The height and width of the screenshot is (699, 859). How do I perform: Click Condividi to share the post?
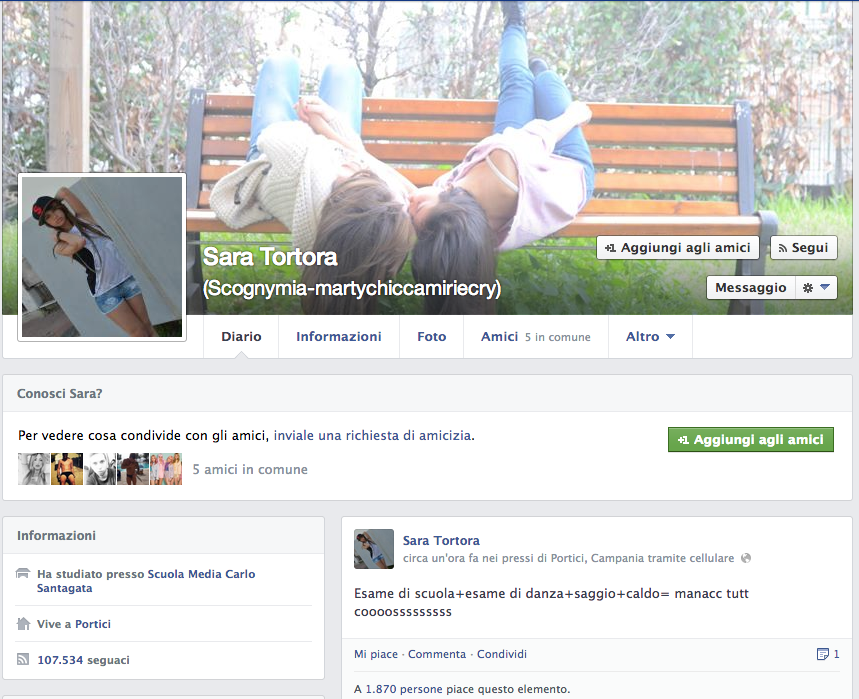pyautogui.click(x=501, y=654)
